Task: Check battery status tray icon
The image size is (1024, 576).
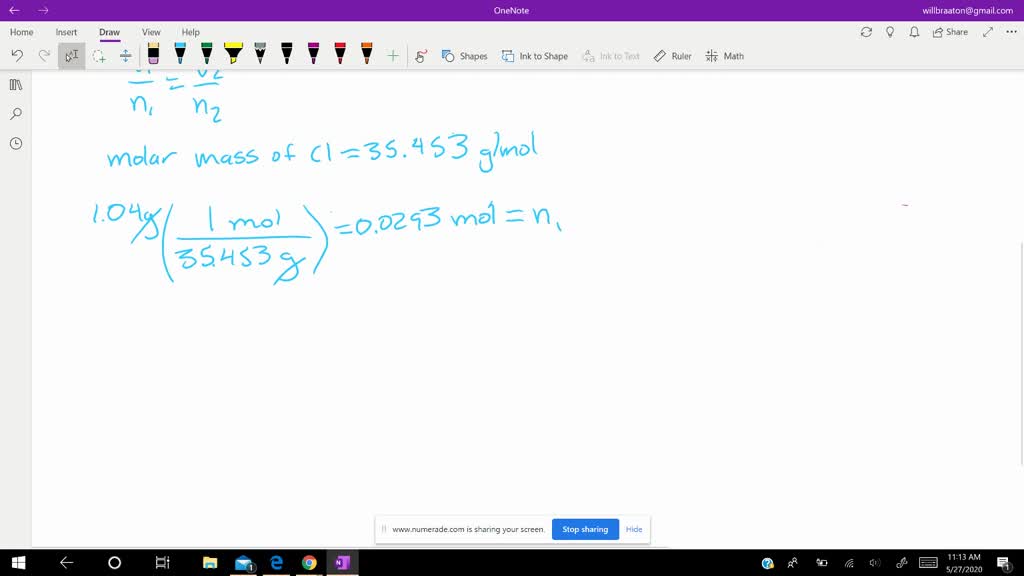Action: (822, 562)
